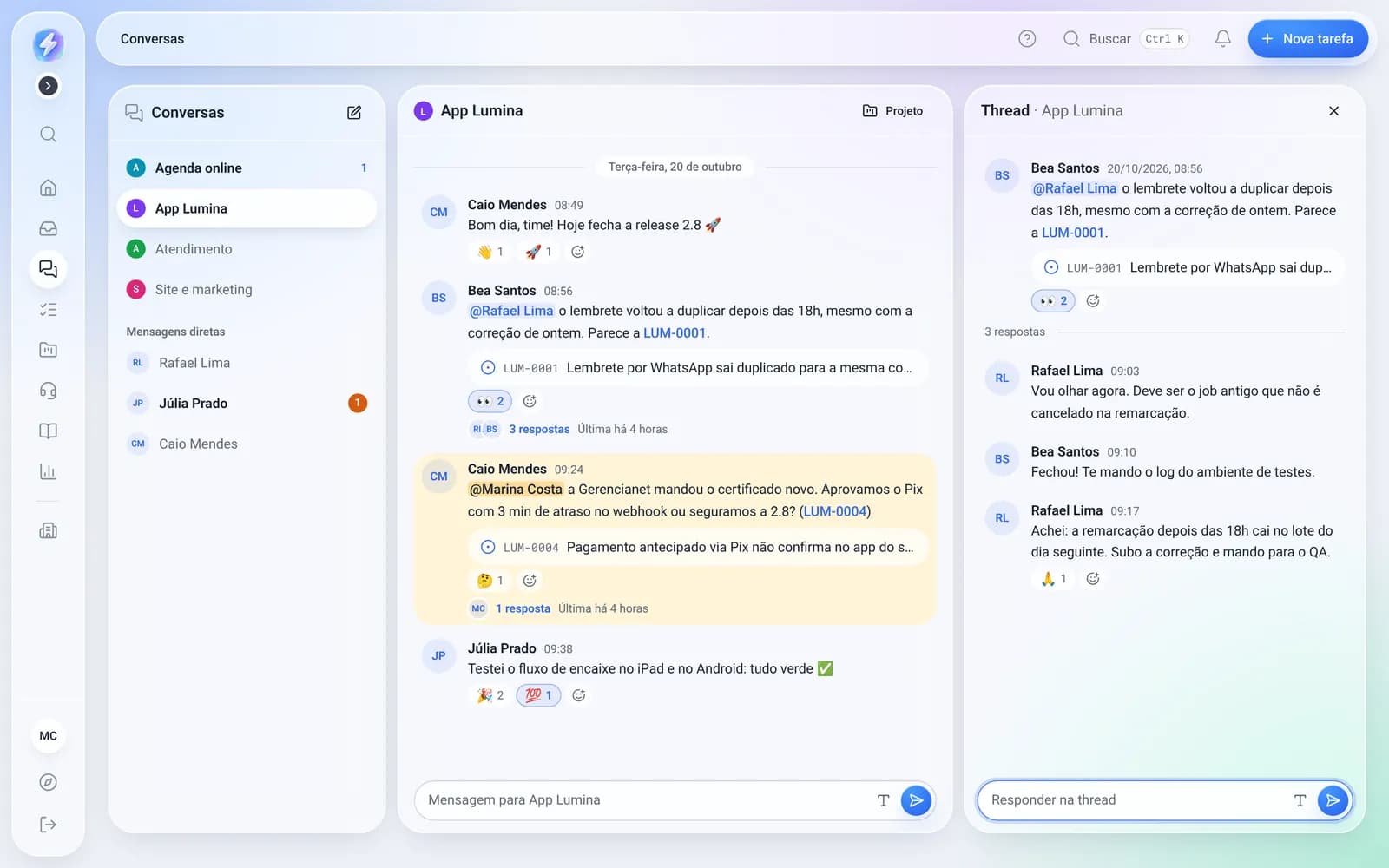Open the support headset sidebar icon

(x=48, y=391)
